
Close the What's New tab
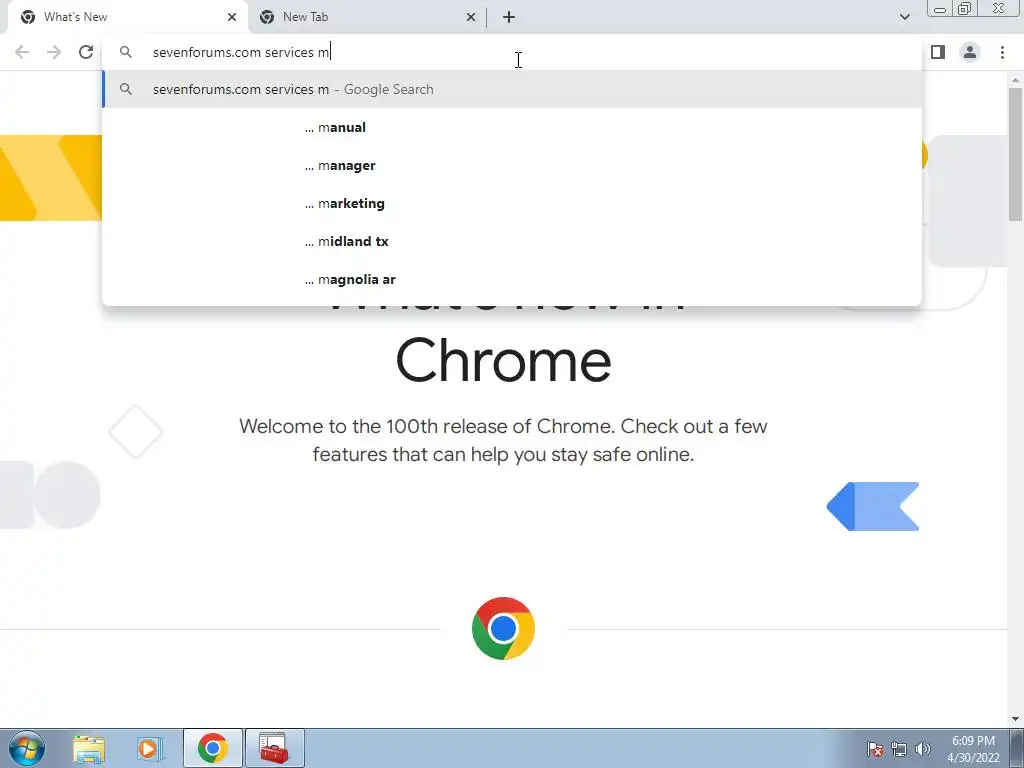point(232,17)
